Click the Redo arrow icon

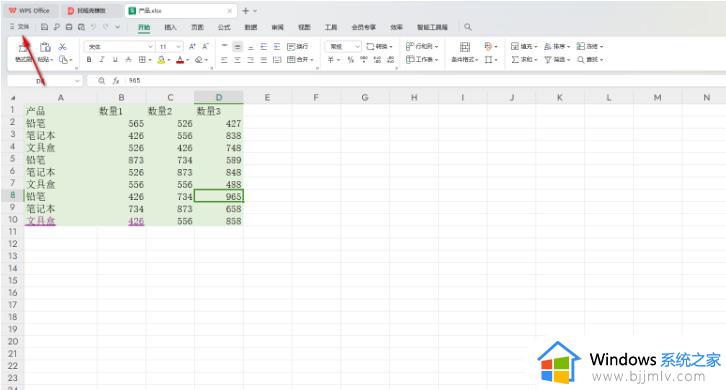coord(106,27)
